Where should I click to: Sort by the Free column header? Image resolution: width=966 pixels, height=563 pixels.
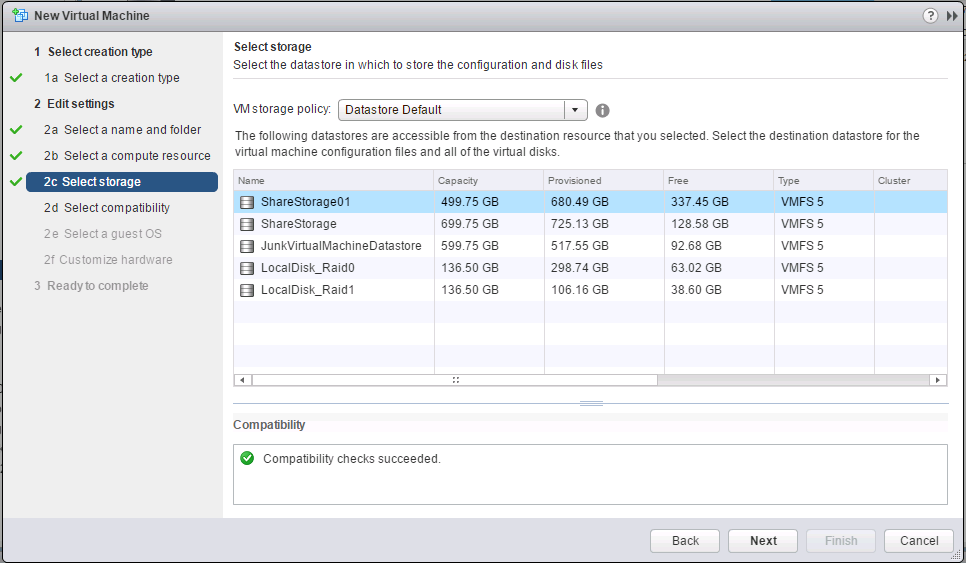719,180
